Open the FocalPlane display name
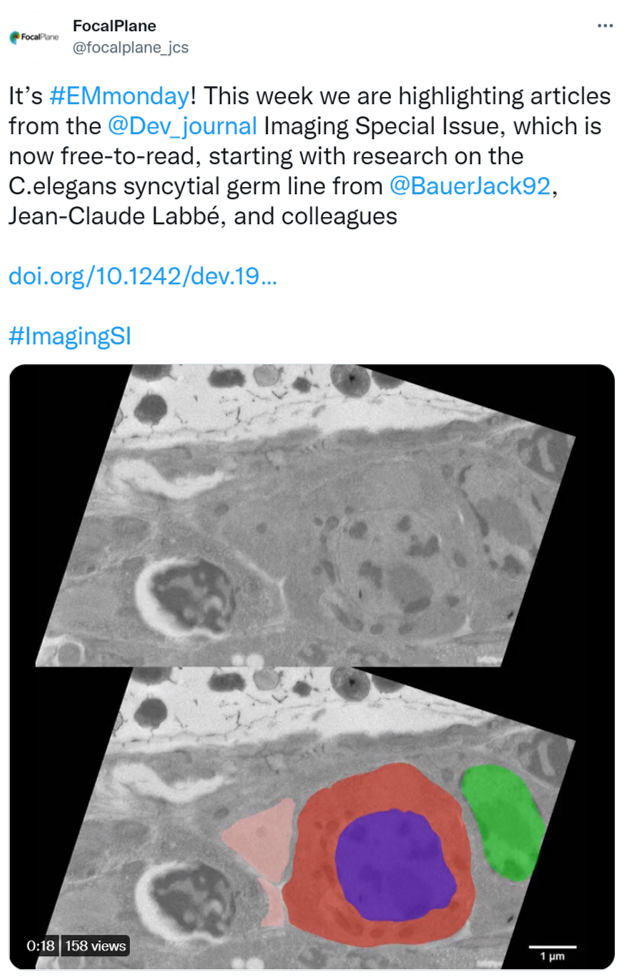Screen dimensions: 625x978 114,26
